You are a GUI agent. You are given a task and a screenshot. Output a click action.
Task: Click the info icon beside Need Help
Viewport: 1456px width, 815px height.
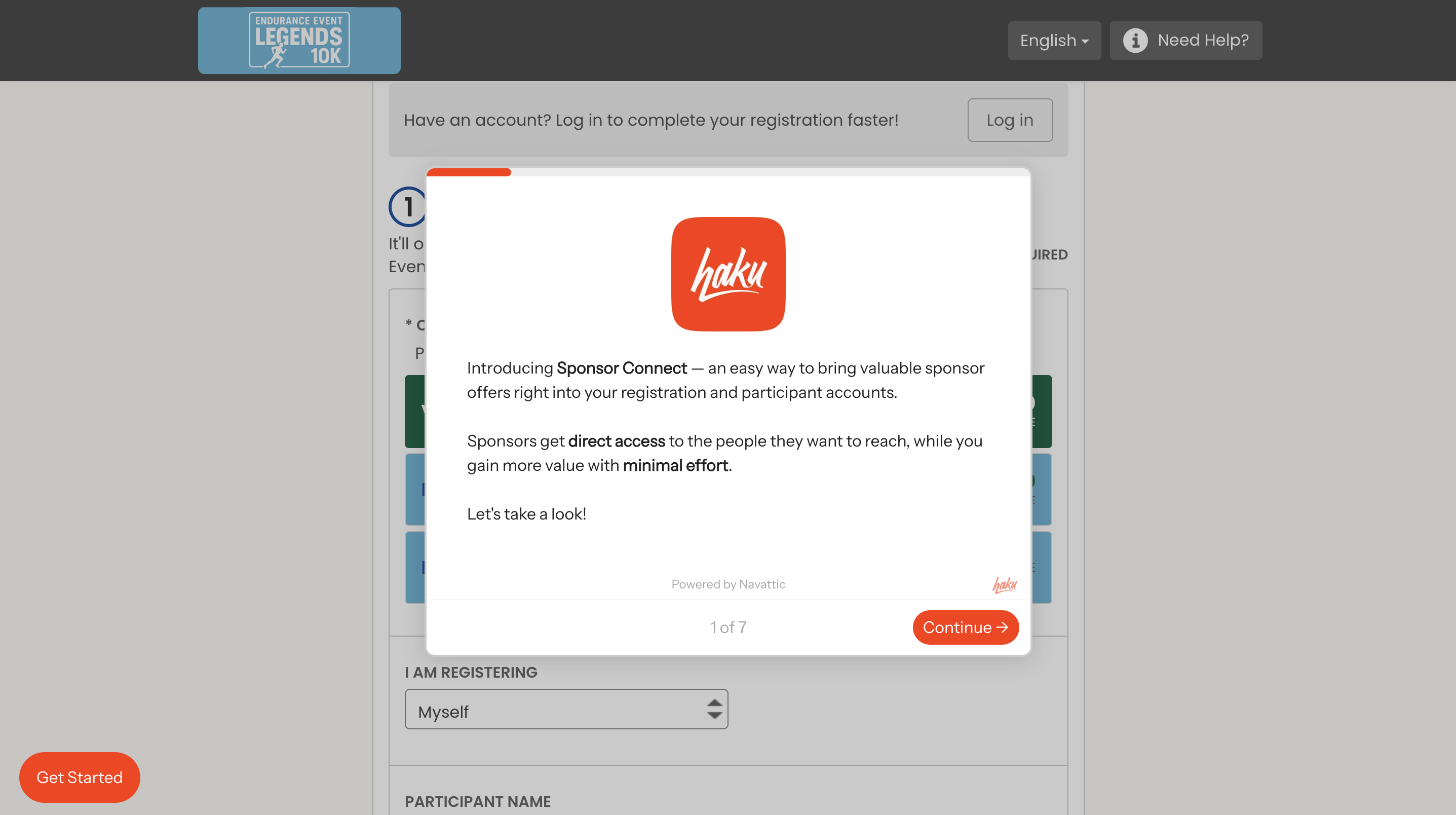1134,40
